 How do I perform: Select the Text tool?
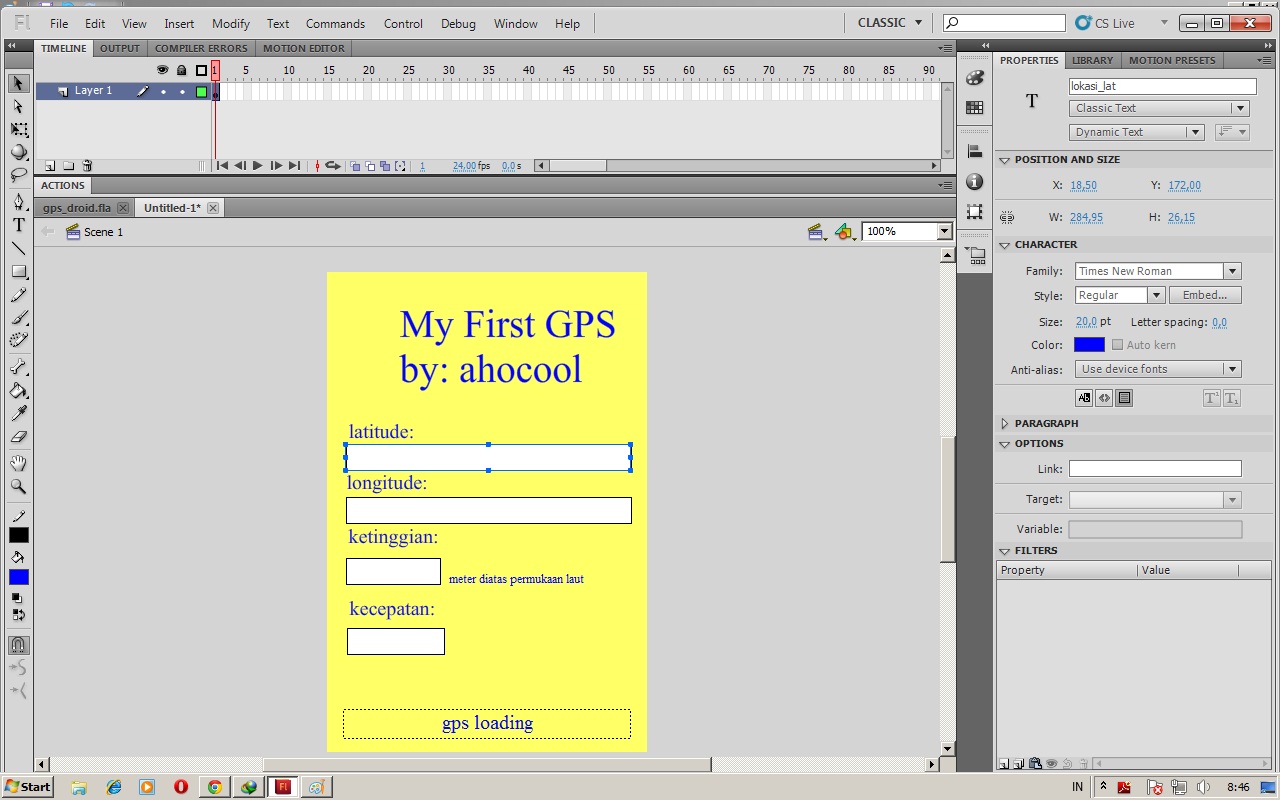[17, 225]
